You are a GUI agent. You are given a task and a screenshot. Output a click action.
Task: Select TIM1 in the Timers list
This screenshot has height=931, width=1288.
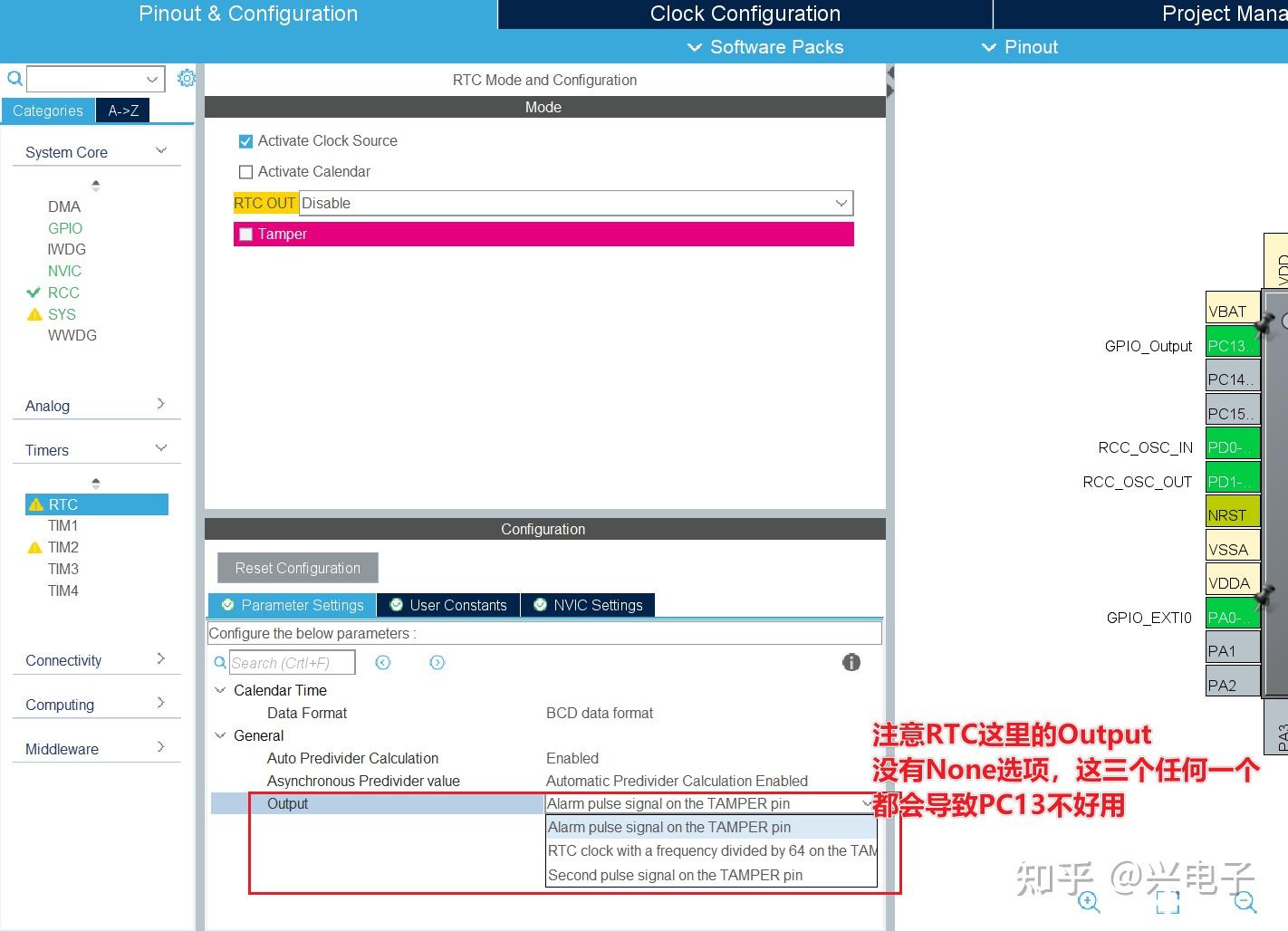tap(63, 525)
